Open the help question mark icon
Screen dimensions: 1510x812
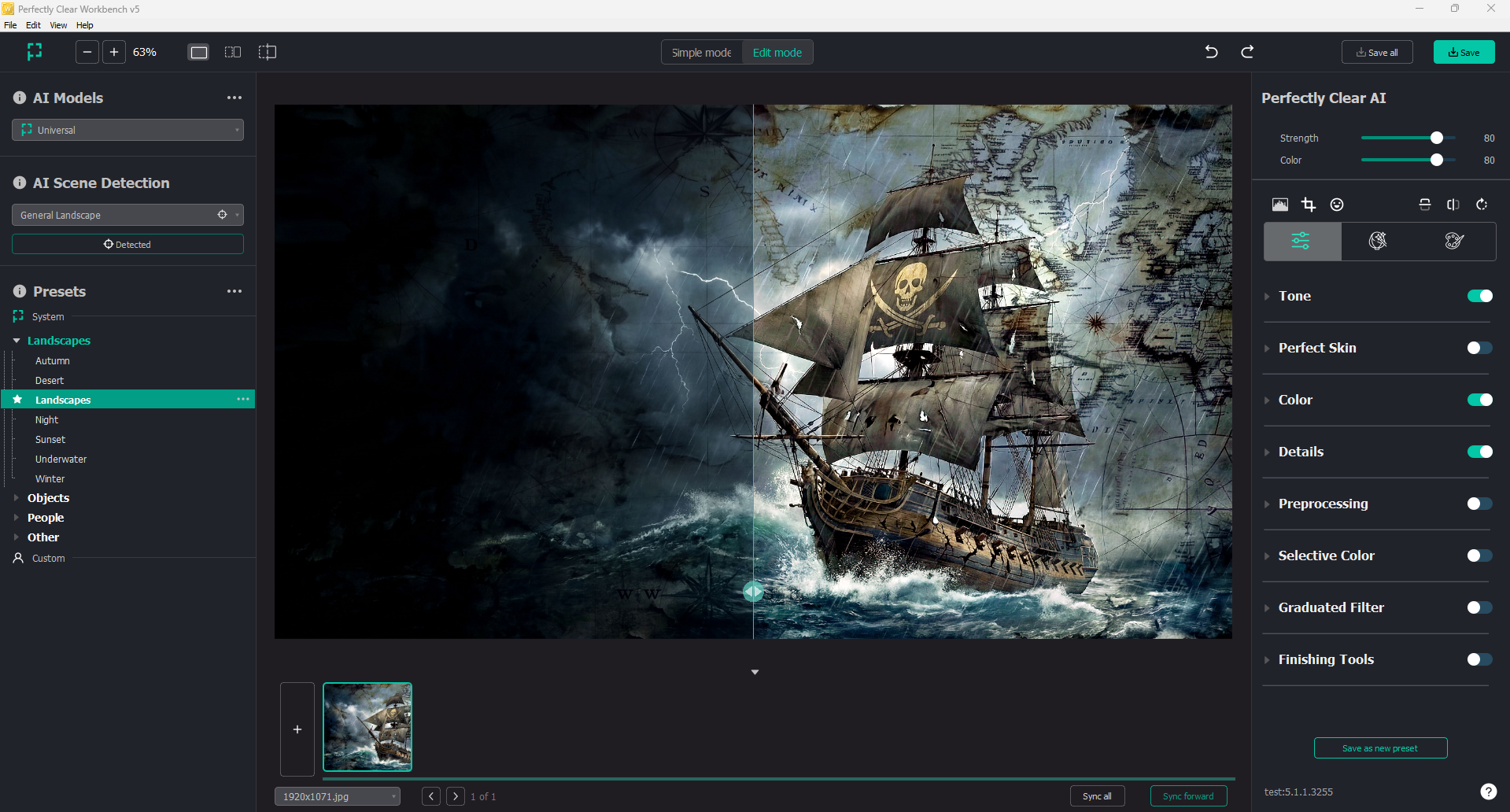(x=1488, y=792)
